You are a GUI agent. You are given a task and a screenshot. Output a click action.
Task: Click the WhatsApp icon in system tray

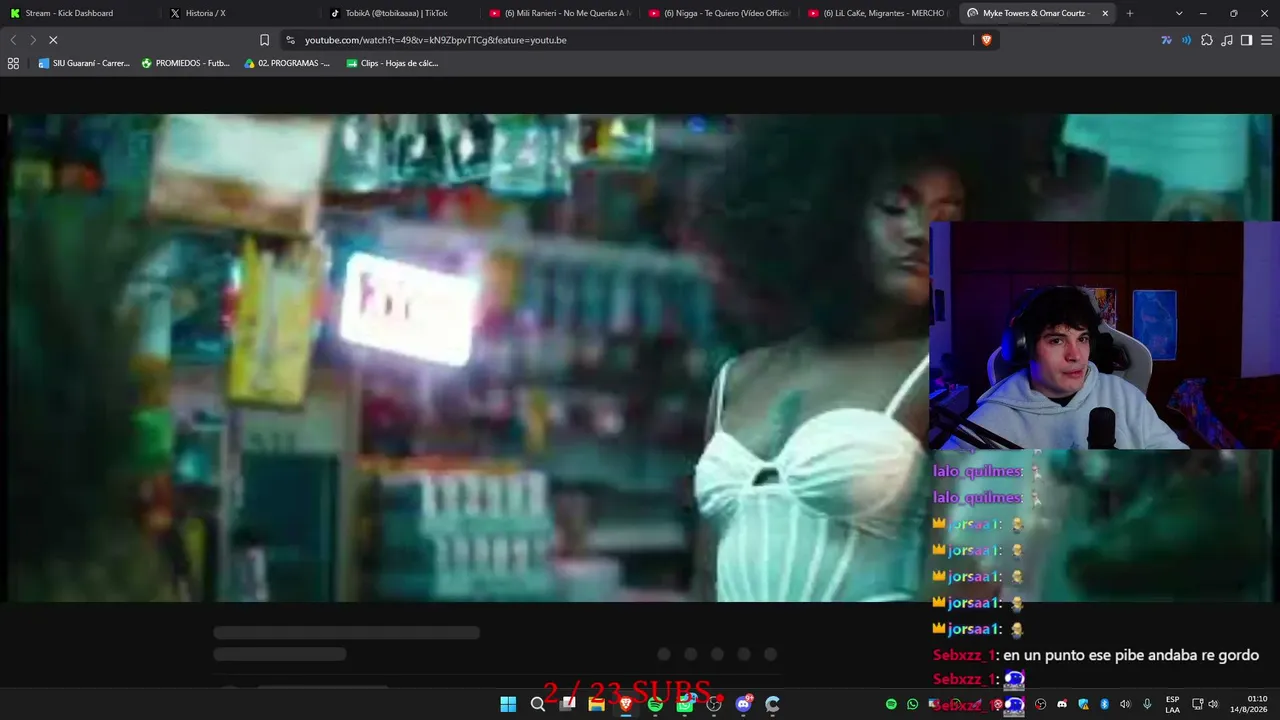click(912, 704)
